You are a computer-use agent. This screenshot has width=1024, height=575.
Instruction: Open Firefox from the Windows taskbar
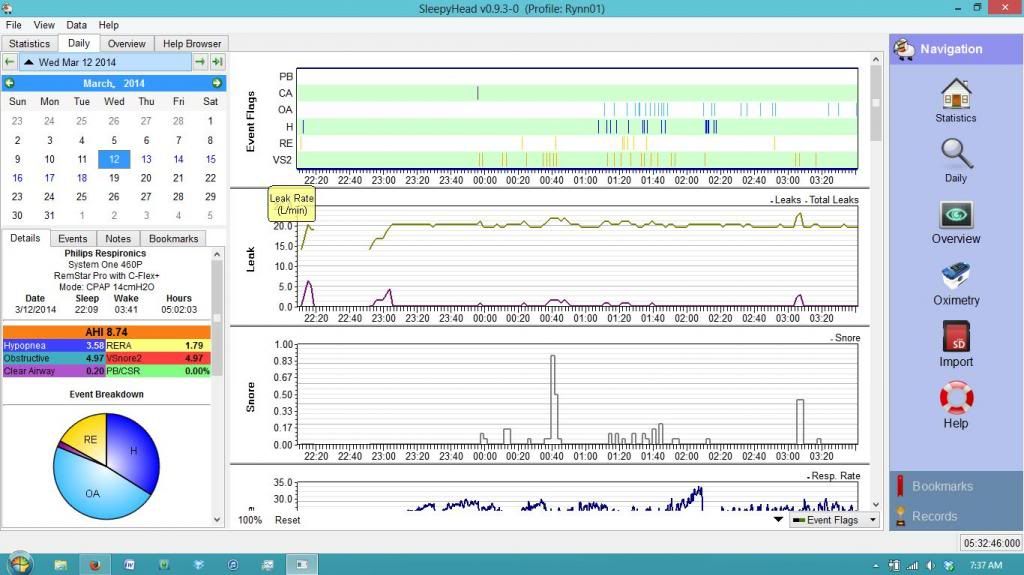coord(96,564)
